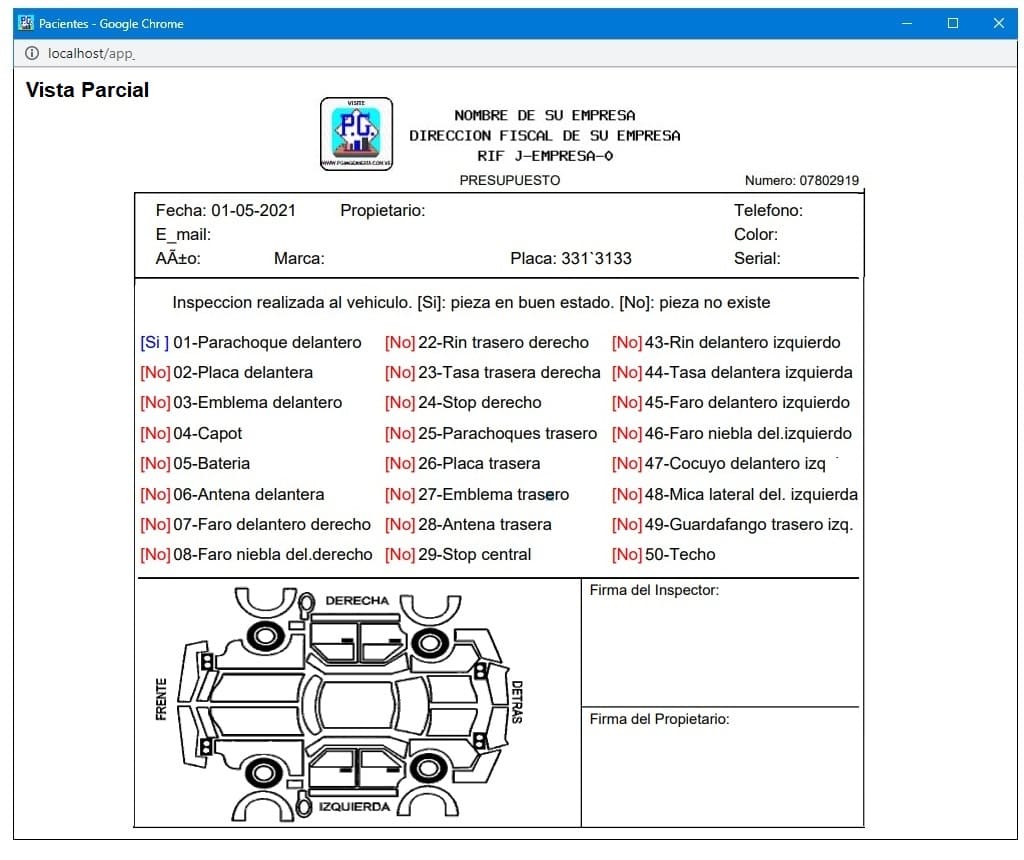Click the Vista Parcial heading
This screenshot has width=1024, height=860.
[x=87, y=90]
